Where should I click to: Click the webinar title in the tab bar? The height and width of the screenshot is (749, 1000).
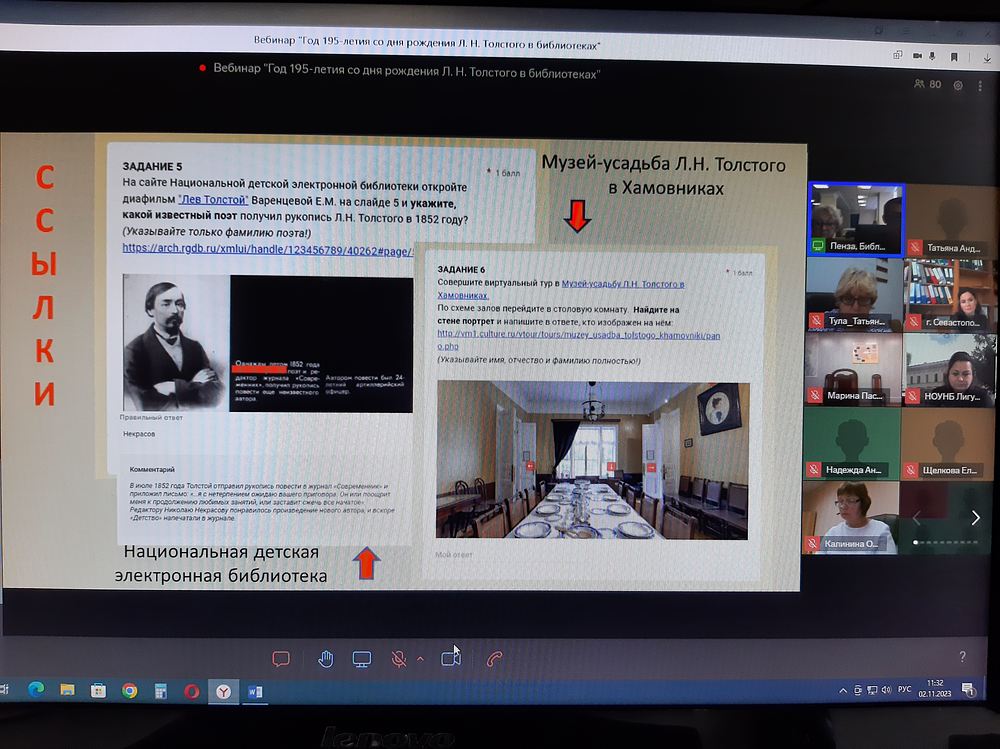pos(427,43)
